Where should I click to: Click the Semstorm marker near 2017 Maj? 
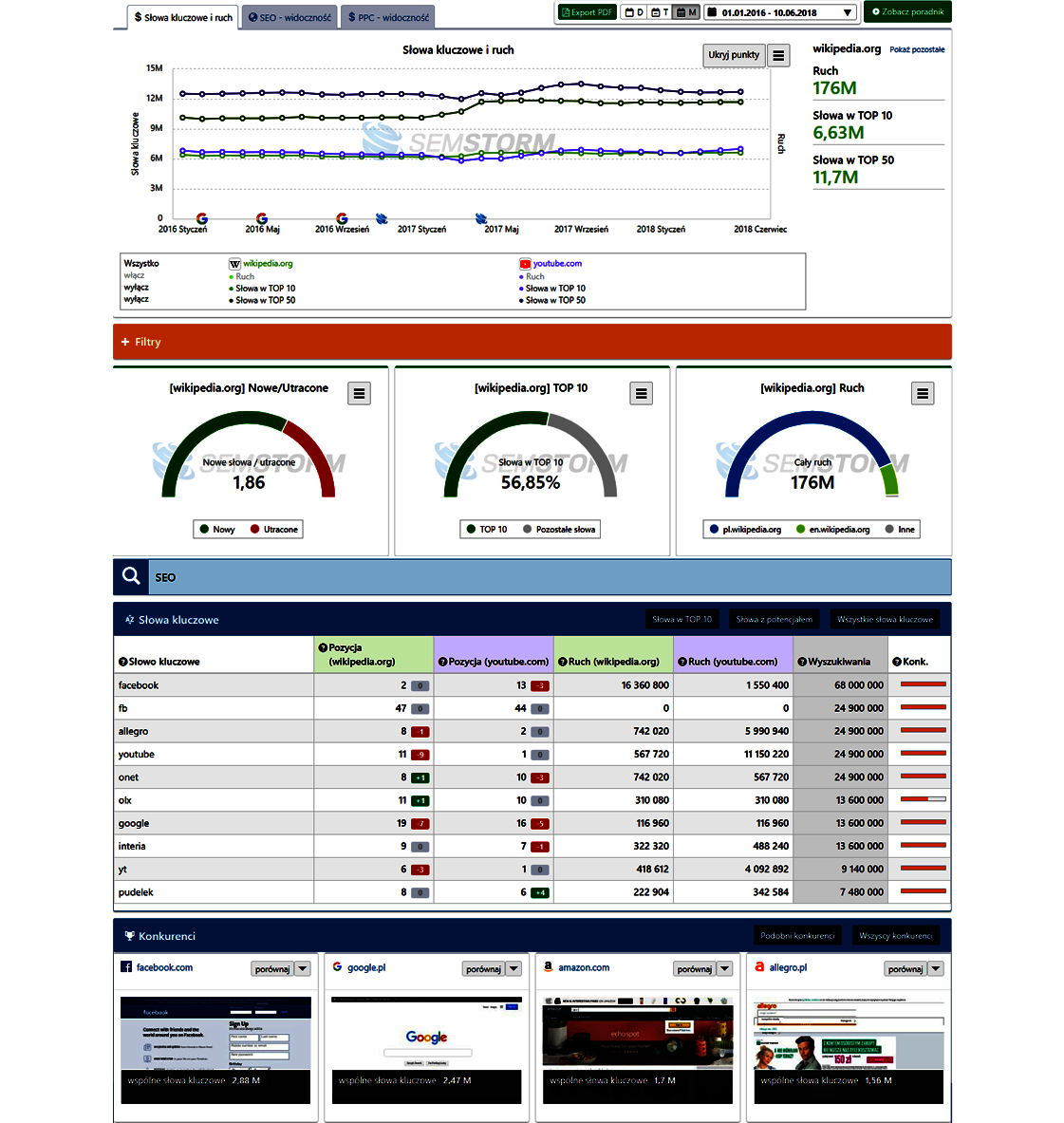click(x=481, y=218)
